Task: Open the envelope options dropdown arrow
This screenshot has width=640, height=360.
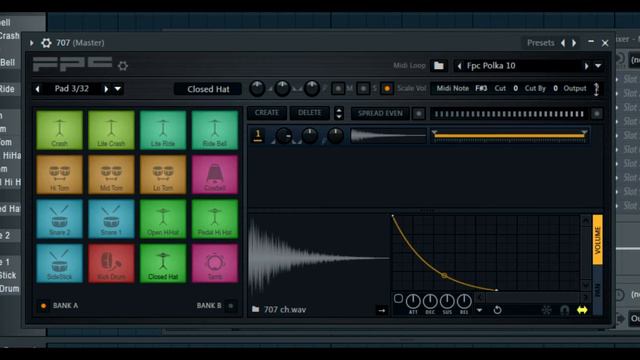Action: tap(479, 311)
